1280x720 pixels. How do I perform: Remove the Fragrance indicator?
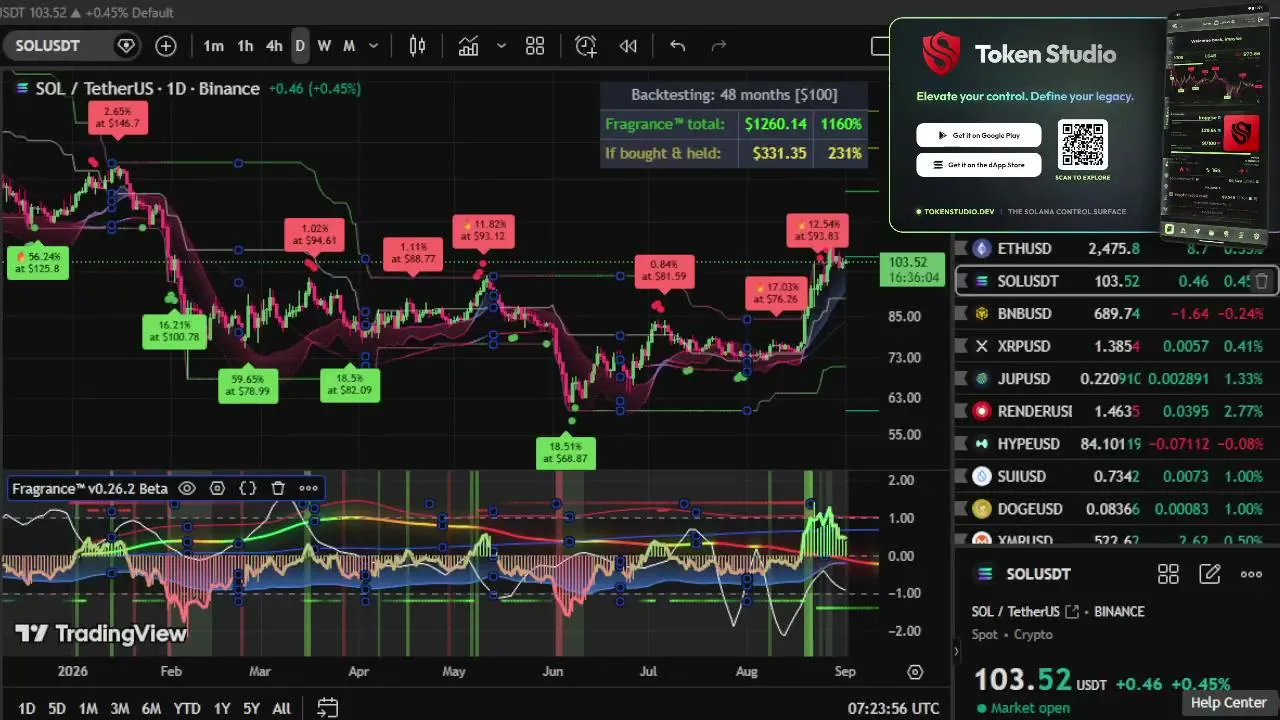(278, 489)
